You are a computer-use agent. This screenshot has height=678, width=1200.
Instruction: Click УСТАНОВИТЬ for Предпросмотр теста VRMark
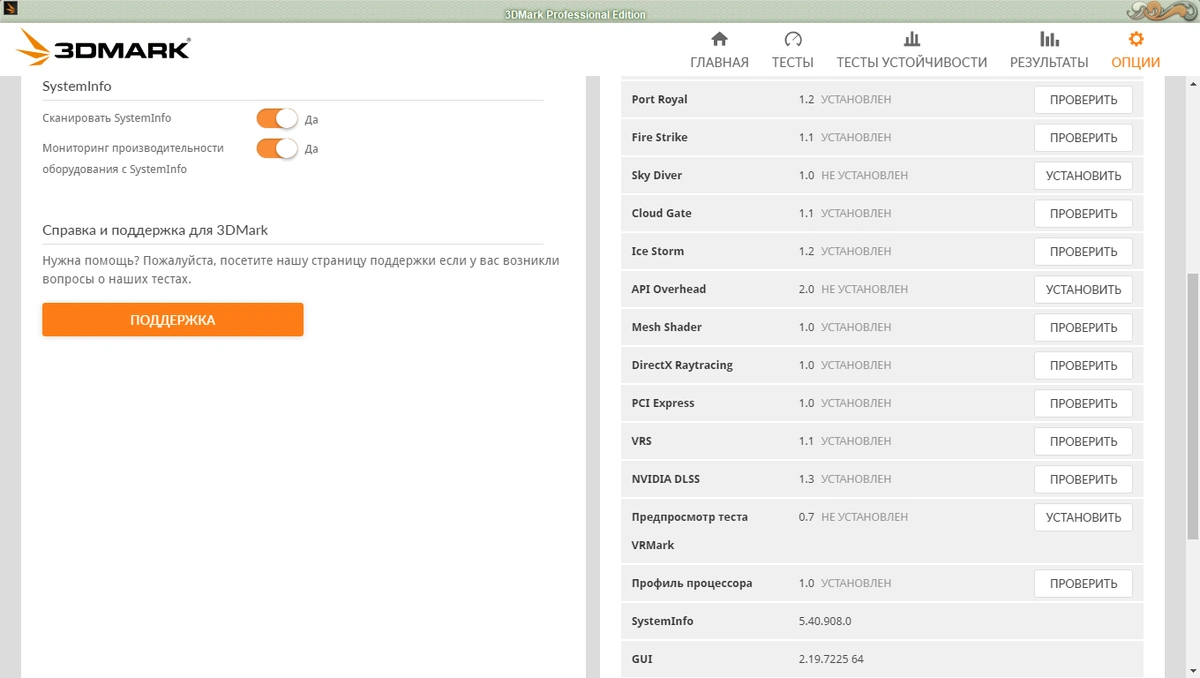(x=1083, y=518)
